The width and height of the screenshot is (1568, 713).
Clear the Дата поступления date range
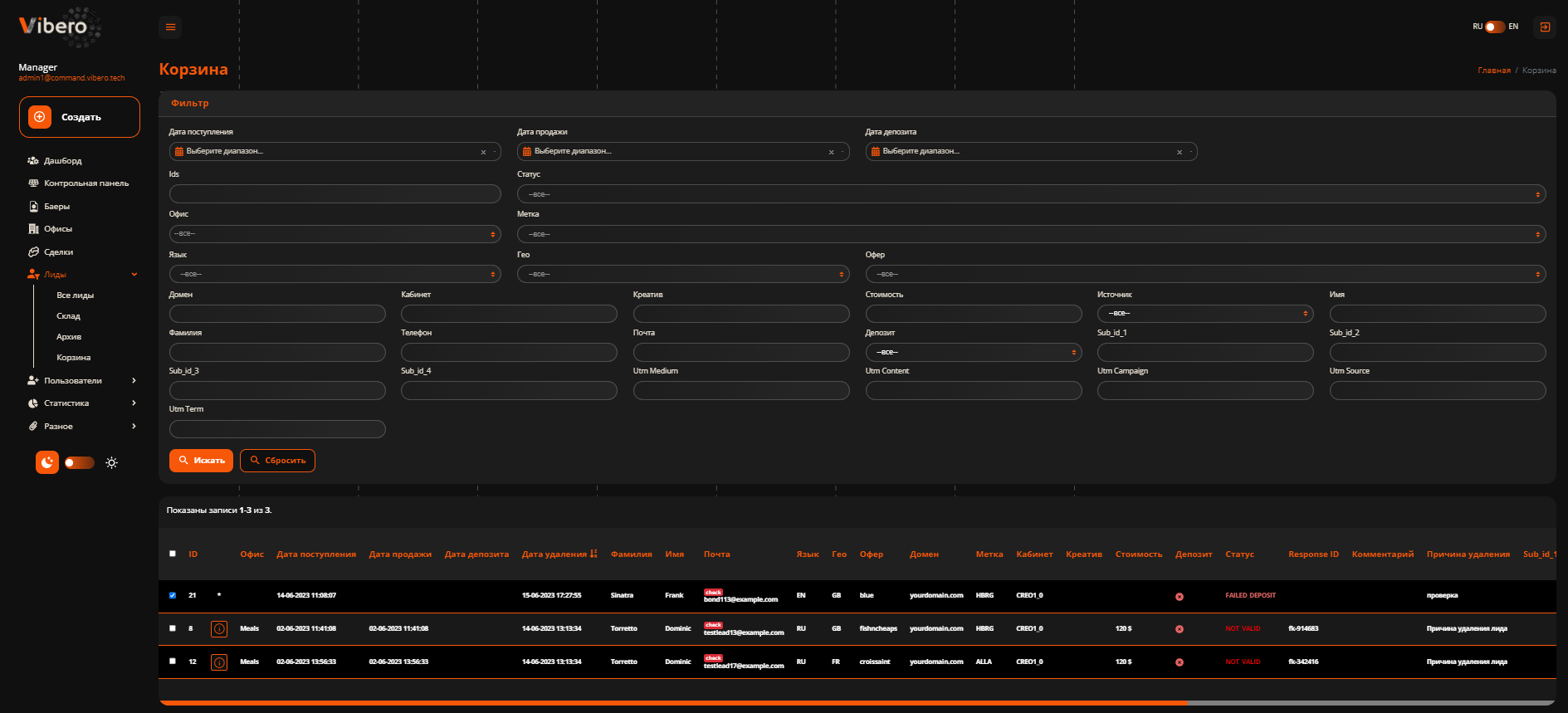click(x=483, y=152)
